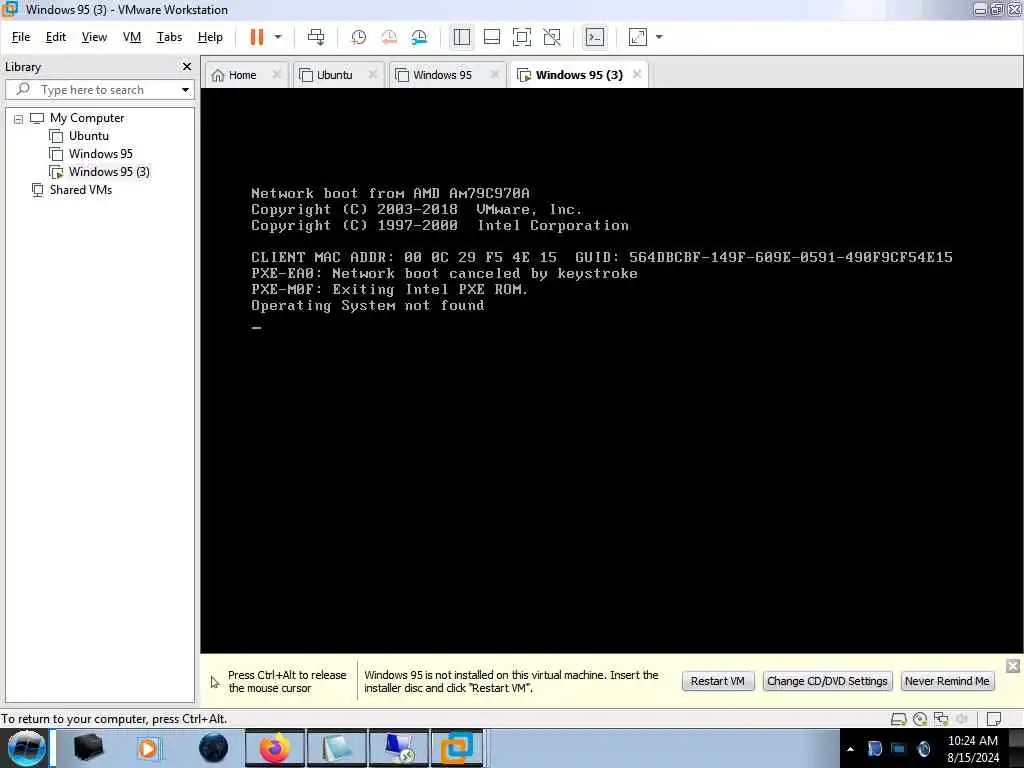
Task: Open the power options dropdown arrow
Action: (x=278, y=37)
